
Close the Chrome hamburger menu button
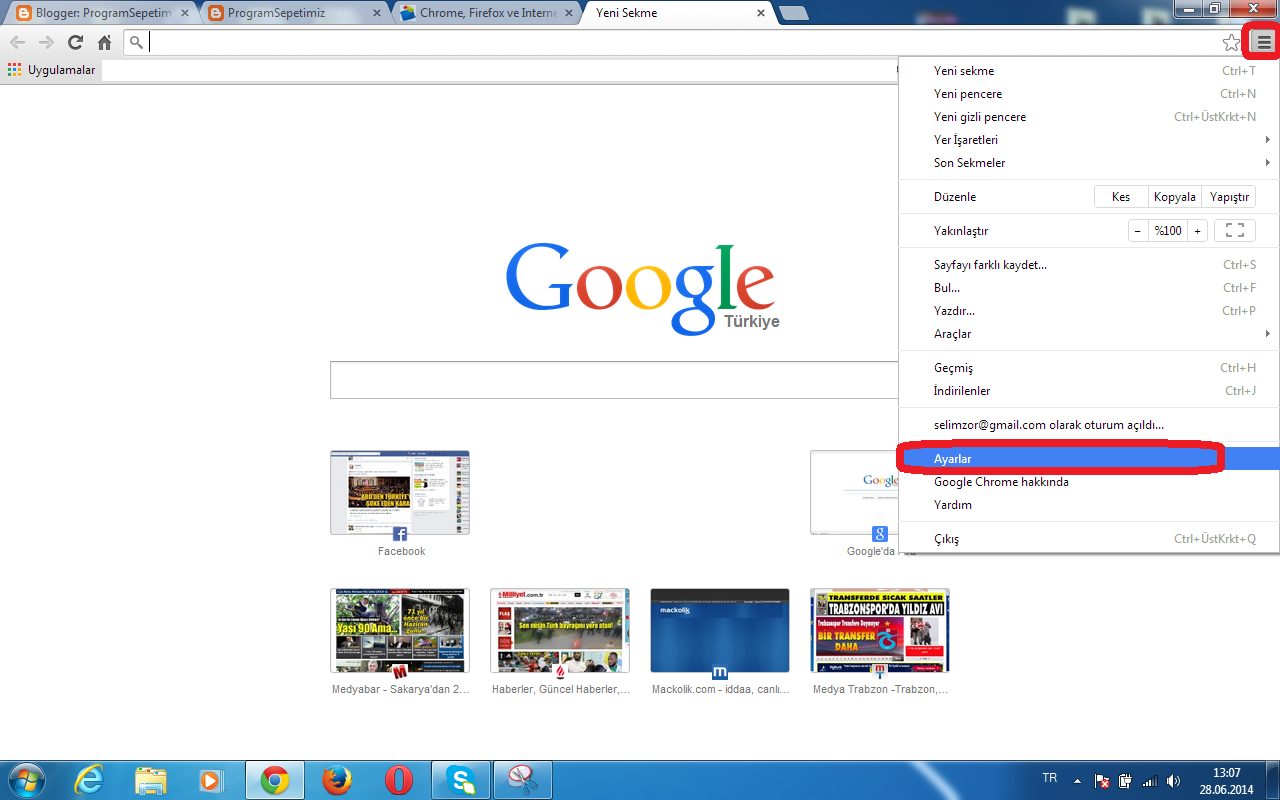[1264, 43]
